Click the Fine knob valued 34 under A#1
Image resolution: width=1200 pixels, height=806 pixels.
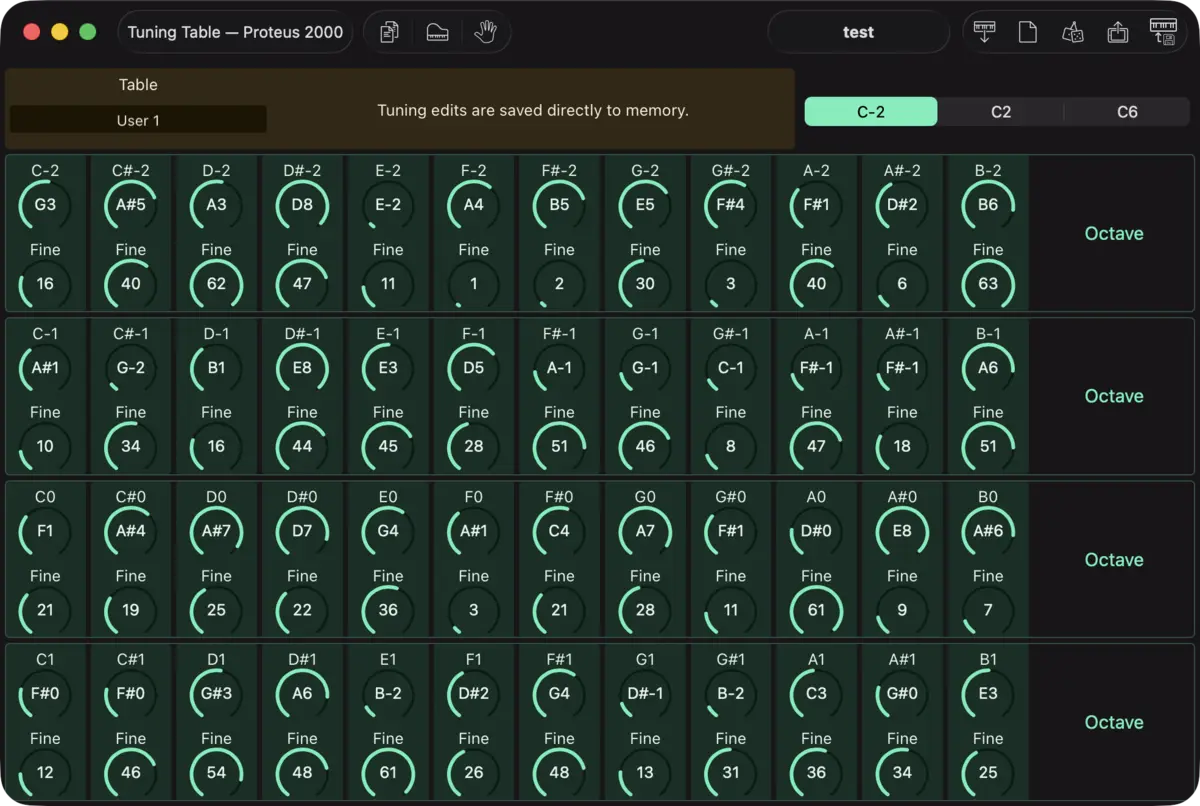point(902,773)
